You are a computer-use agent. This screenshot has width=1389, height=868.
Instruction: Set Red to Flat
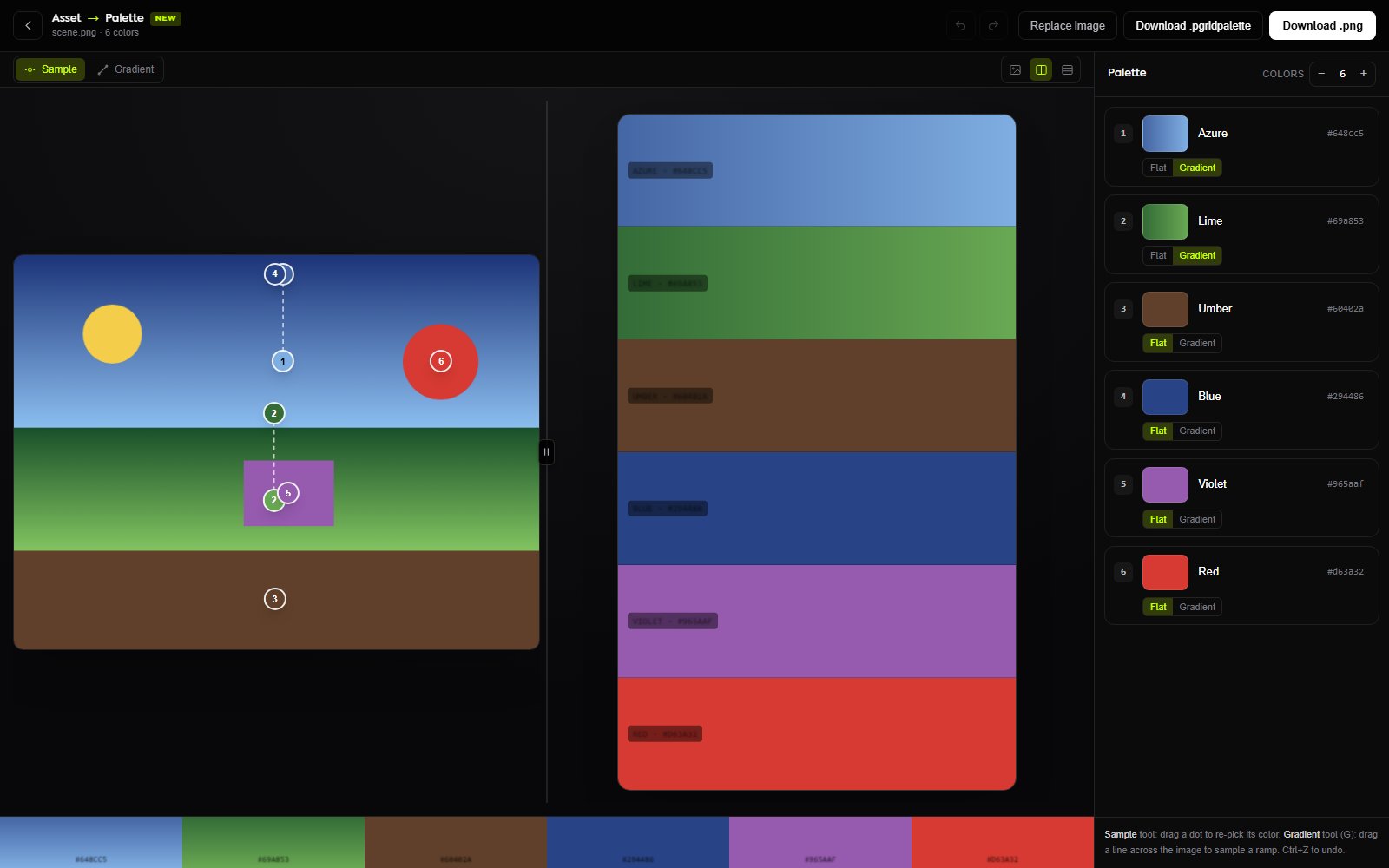[x=1158, y=607]
